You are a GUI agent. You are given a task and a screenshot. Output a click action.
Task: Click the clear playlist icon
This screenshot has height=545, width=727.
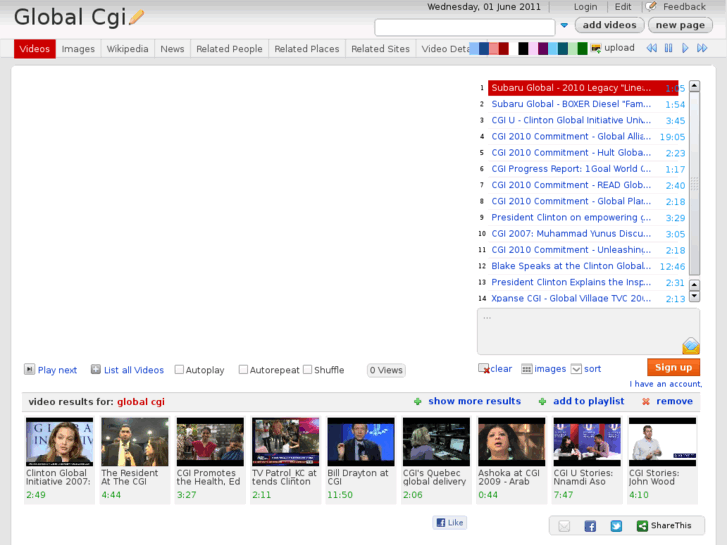(x=484, y=369)
